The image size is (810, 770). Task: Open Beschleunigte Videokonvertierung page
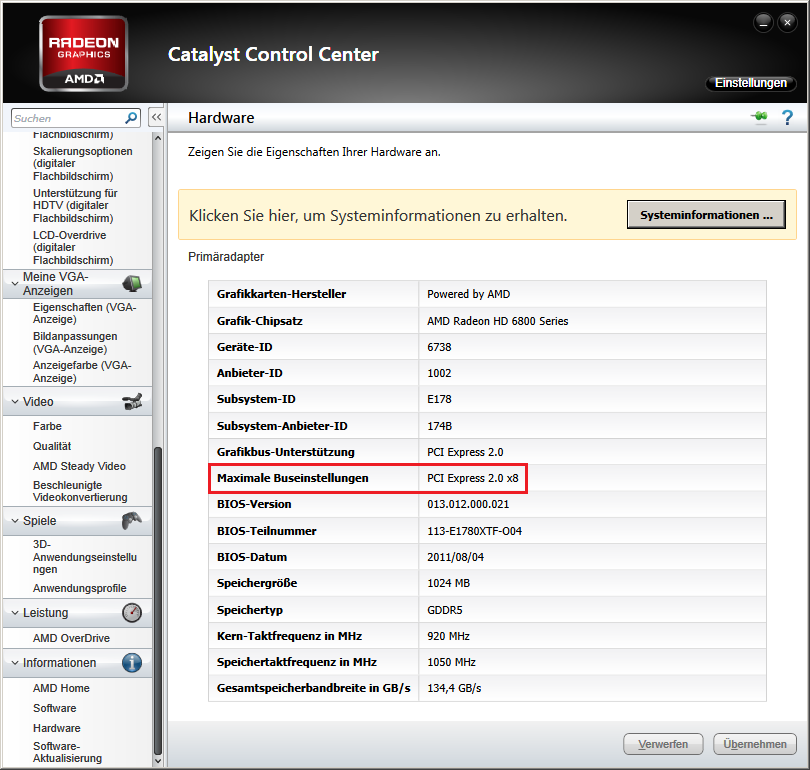[80, 491]
